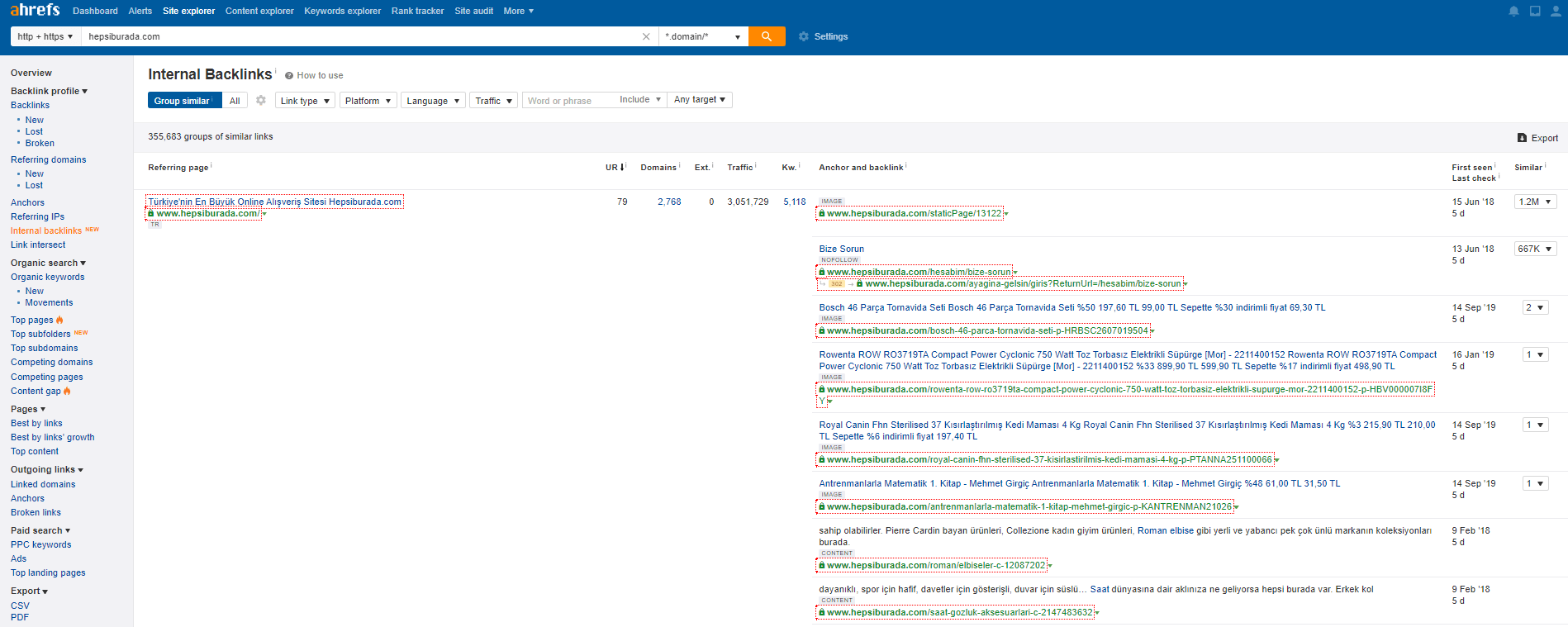The image size is (1568, 627).
Task: Open the Traffic filter dropdown
Action: (493, 100)
